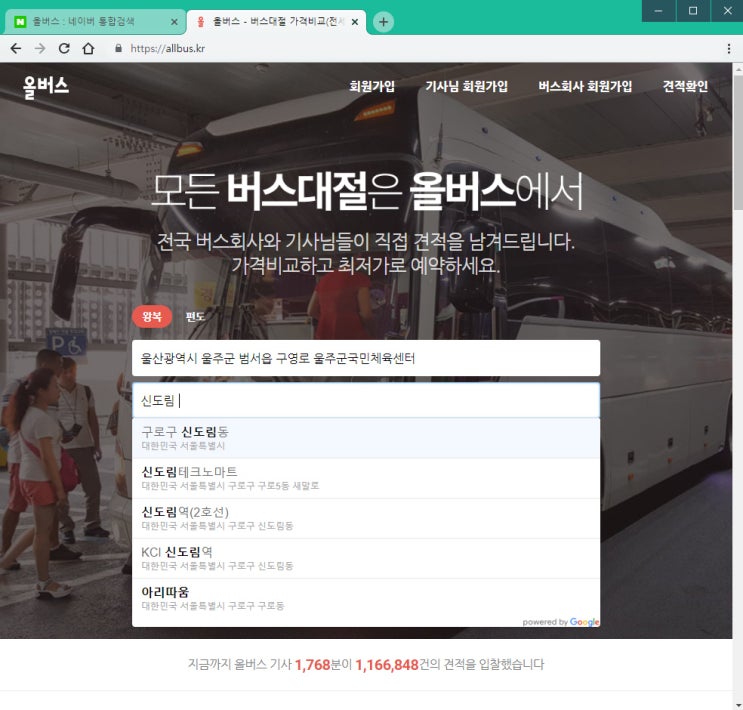The image size is (743, 710).
Task: Open 기사님 회원가입 link
Action: (466, 86)
